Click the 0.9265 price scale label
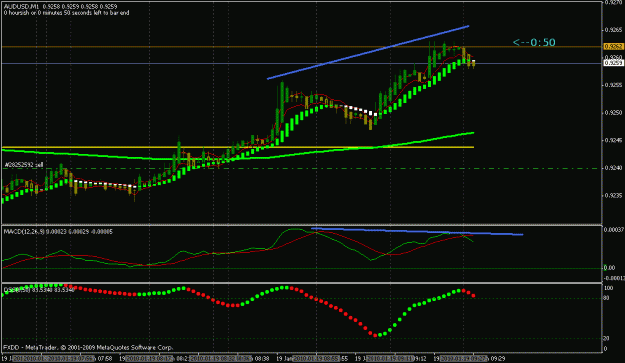This screenshot has width=625, height=363. pos(613,30)
